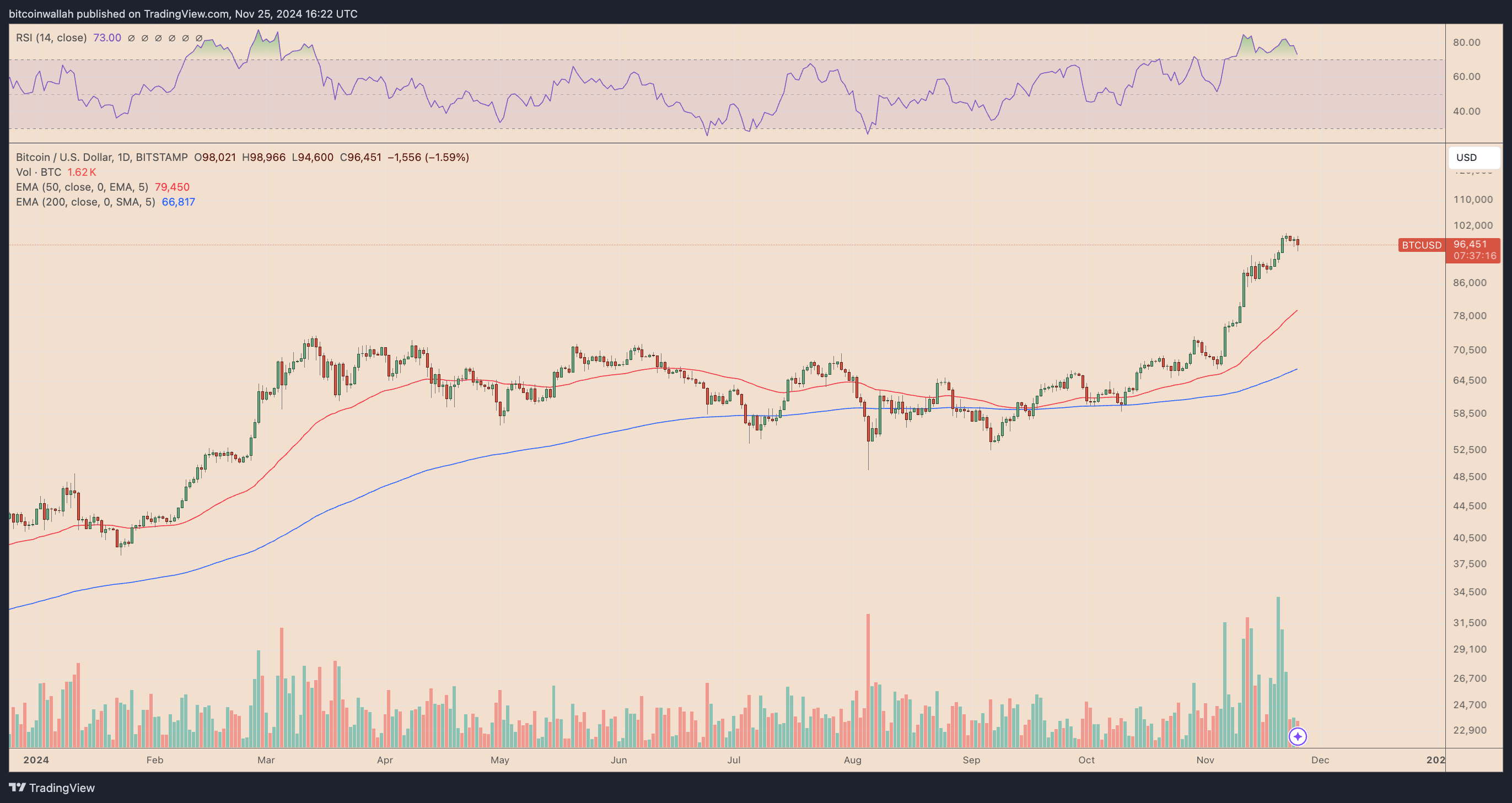
Task: Click the Dec label on time axis
Action: pos(1320,760)
